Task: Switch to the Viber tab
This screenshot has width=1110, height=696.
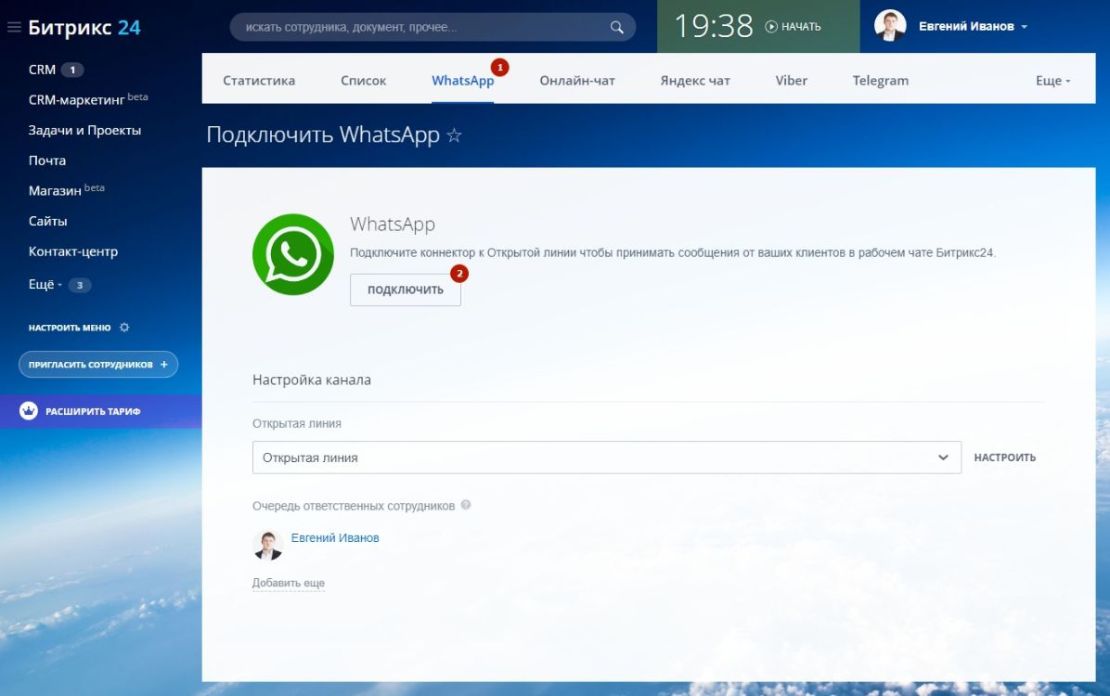Action: click(x=791, y=80)
